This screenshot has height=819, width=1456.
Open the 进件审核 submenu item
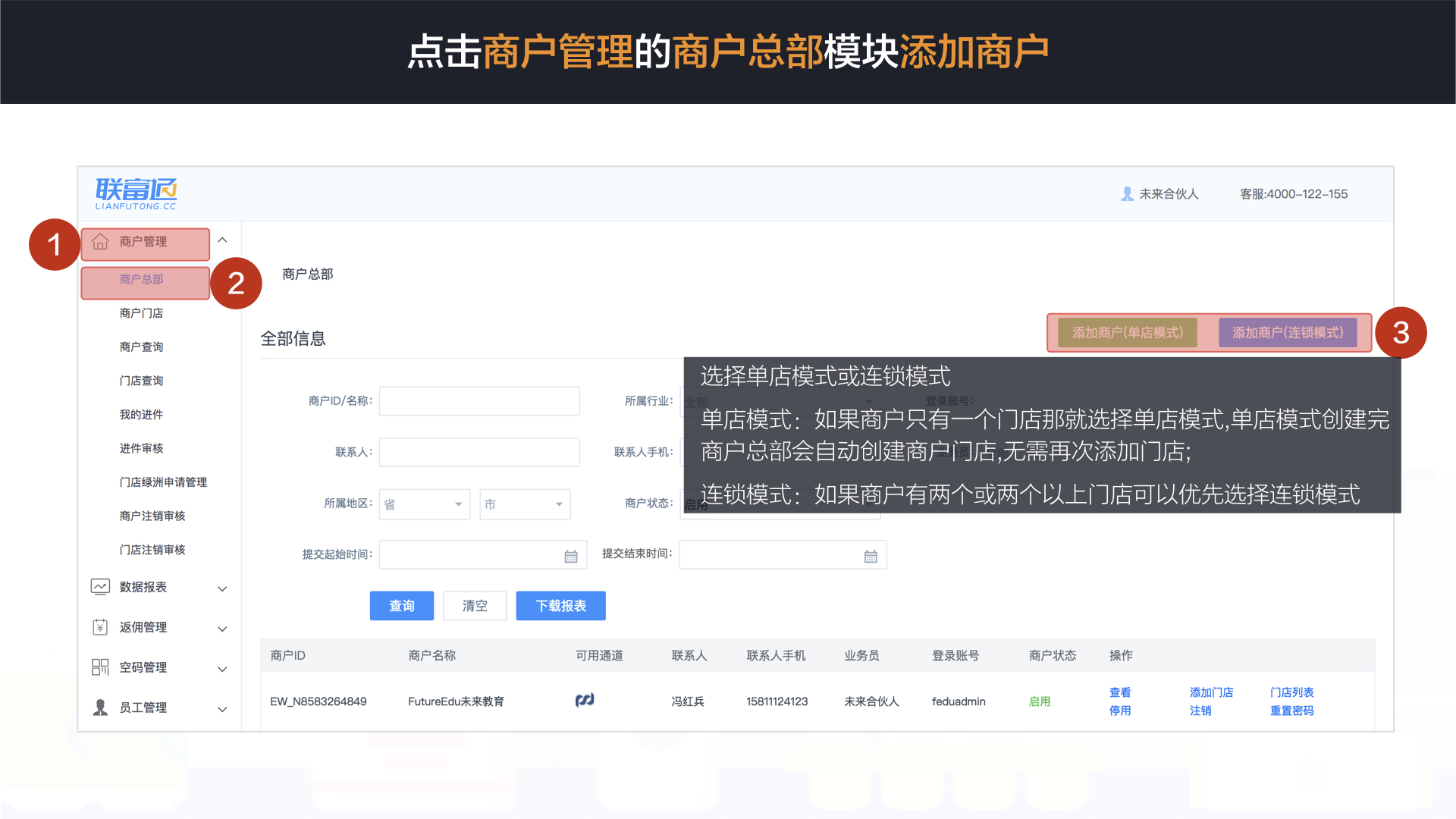141,448
